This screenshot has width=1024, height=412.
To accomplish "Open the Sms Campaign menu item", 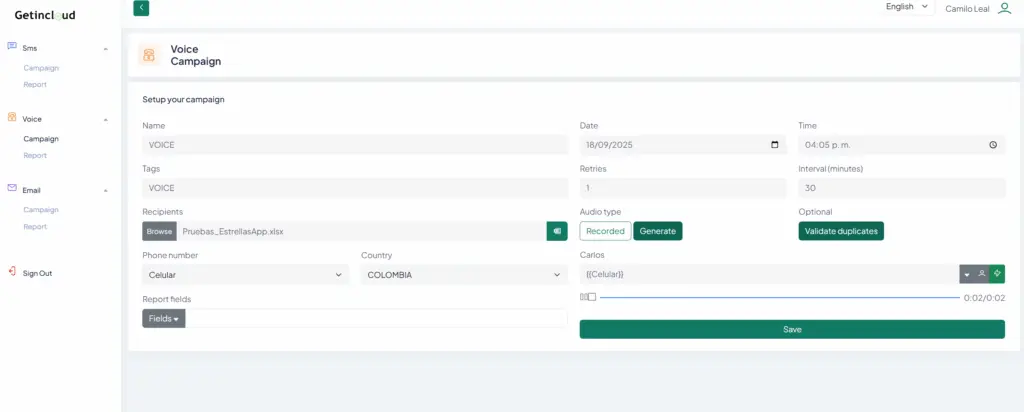I will [x=41, y=68].
